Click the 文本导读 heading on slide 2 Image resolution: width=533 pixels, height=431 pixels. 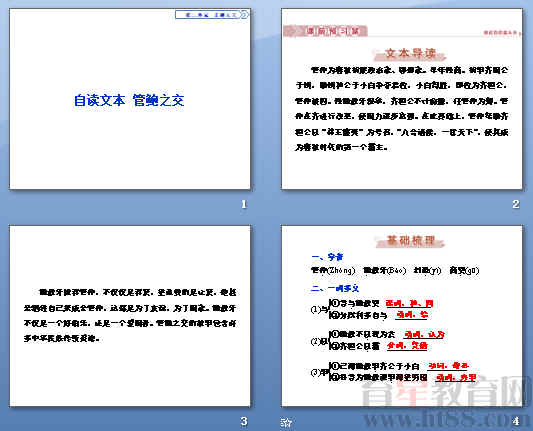pyautogui.click(x=410, y=53)
